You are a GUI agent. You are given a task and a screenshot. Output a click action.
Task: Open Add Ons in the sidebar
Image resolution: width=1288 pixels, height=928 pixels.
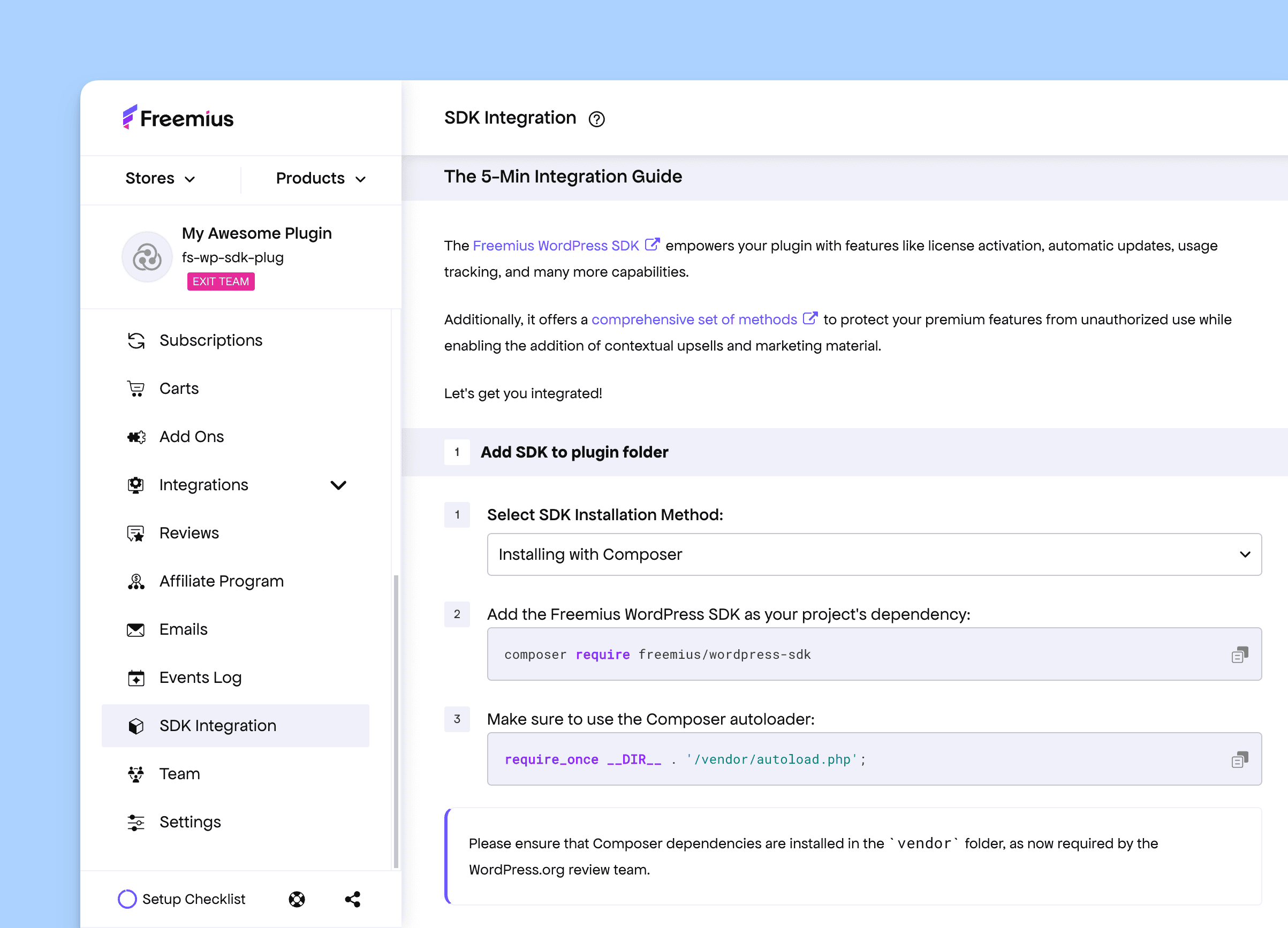(235, 437)
